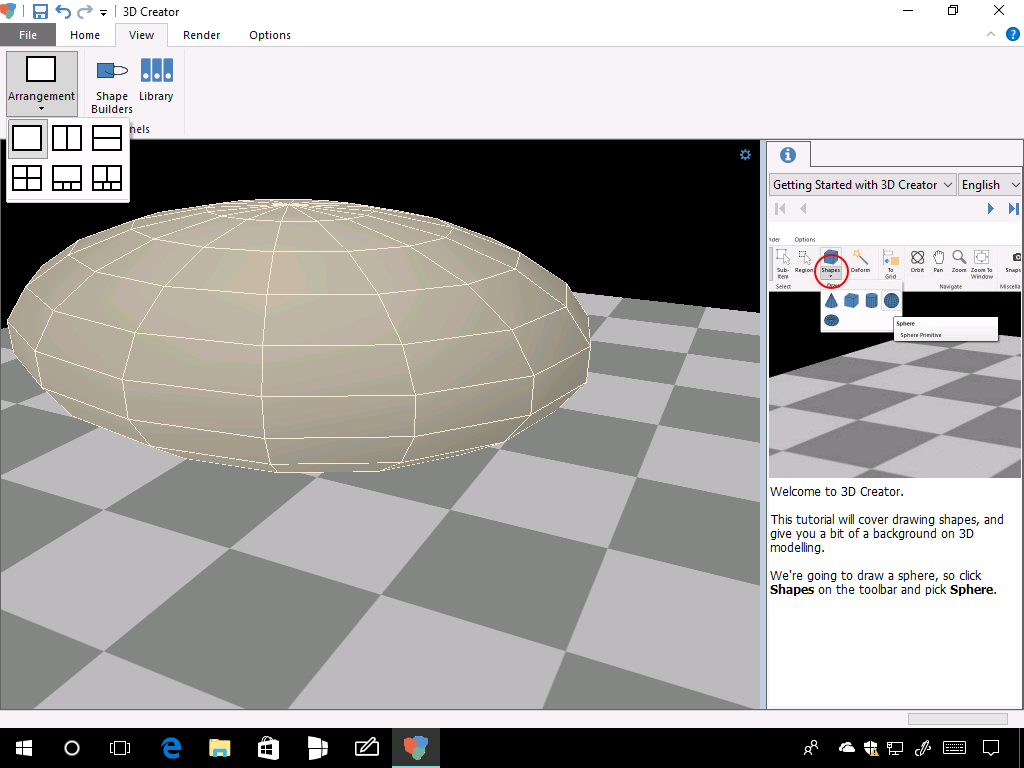Open Action Center notifications
Viewport: 1024px width, 768px height.
coord(991,748)
